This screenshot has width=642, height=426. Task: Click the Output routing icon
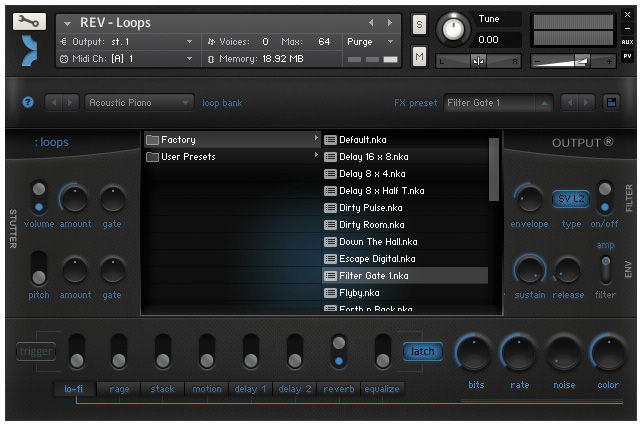(x=63, y=42)
